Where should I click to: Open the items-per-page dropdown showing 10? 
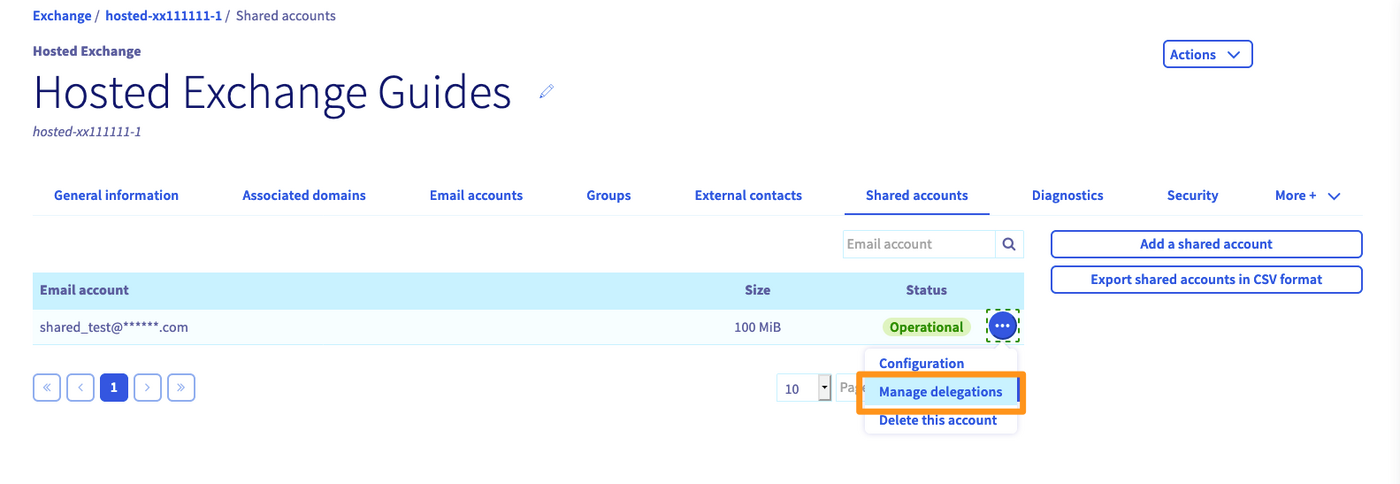[x=804, y=388]
